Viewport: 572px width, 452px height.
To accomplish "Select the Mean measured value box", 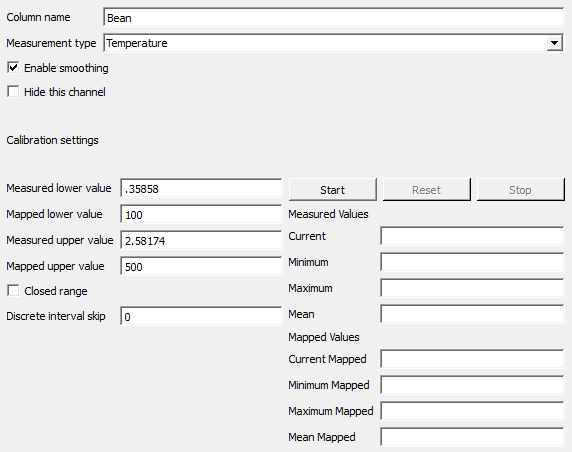I will (x=472, y=314).
